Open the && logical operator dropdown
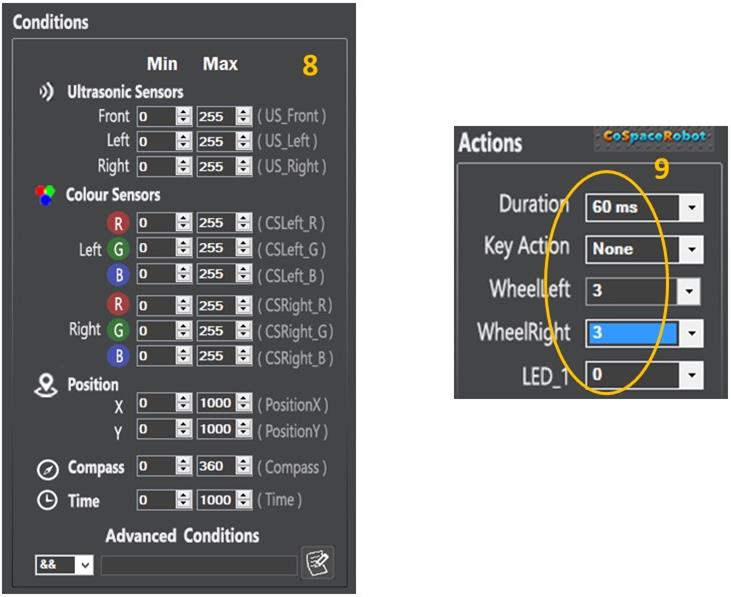The image size is (731, 597). coord(84,566)
